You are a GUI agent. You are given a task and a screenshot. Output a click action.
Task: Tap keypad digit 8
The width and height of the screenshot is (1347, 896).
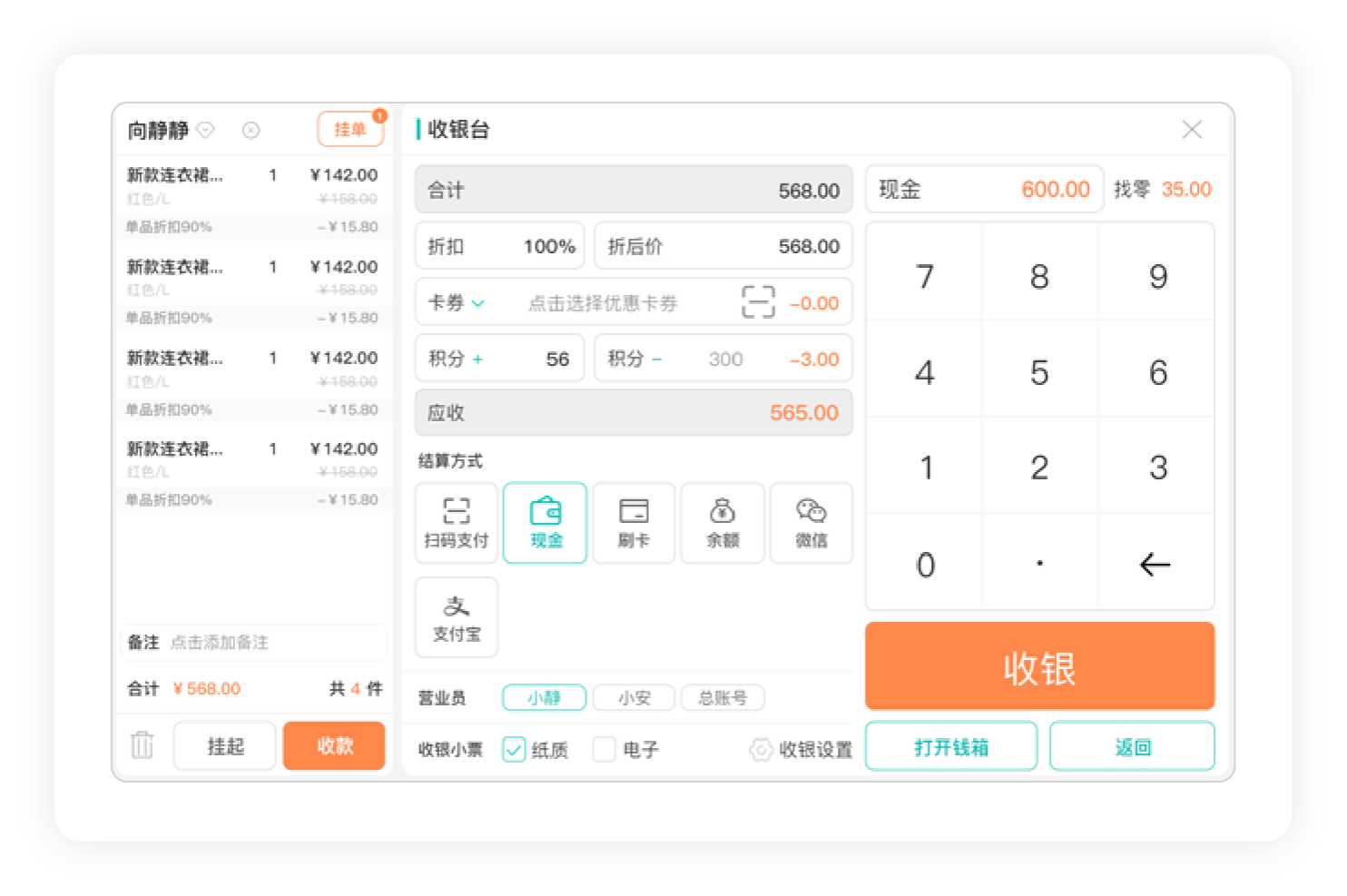click(x=1039, y=276)
